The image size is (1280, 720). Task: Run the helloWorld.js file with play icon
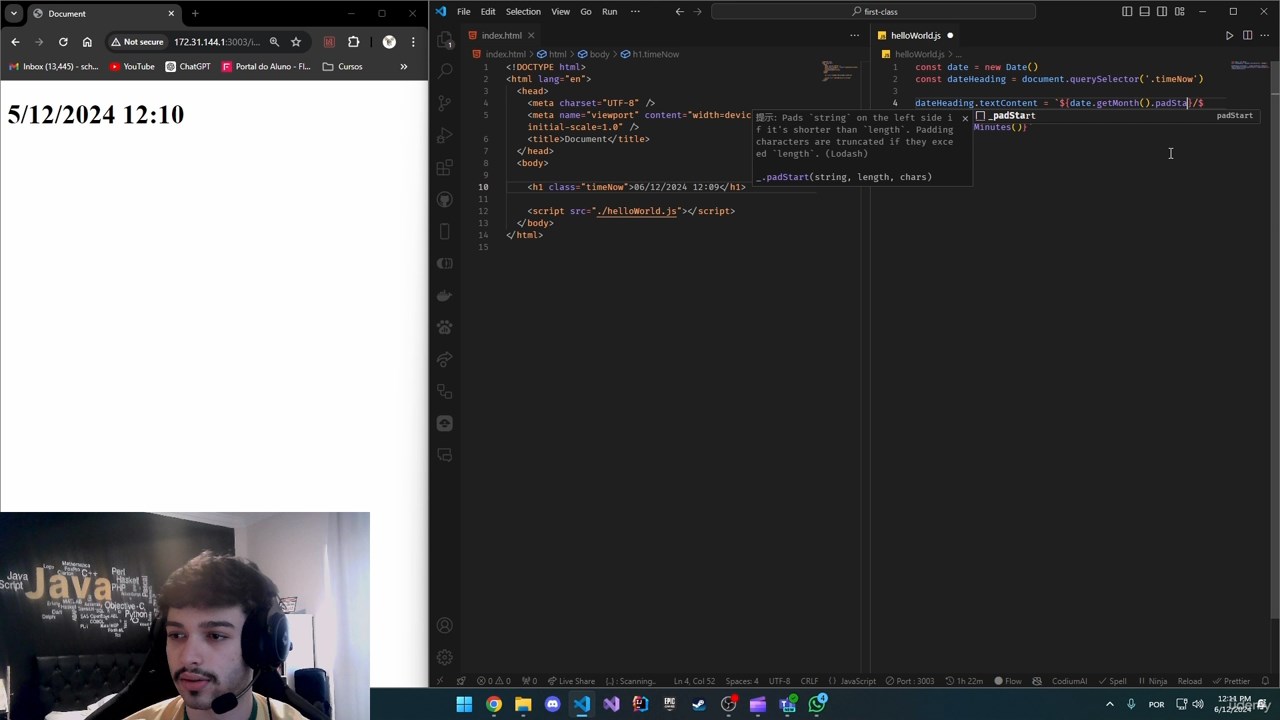(1229, 35)
